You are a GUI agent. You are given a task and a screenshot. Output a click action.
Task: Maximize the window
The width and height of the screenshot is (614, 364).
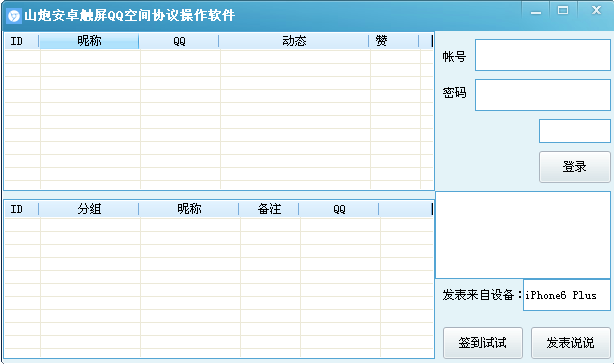coord(563,10)
